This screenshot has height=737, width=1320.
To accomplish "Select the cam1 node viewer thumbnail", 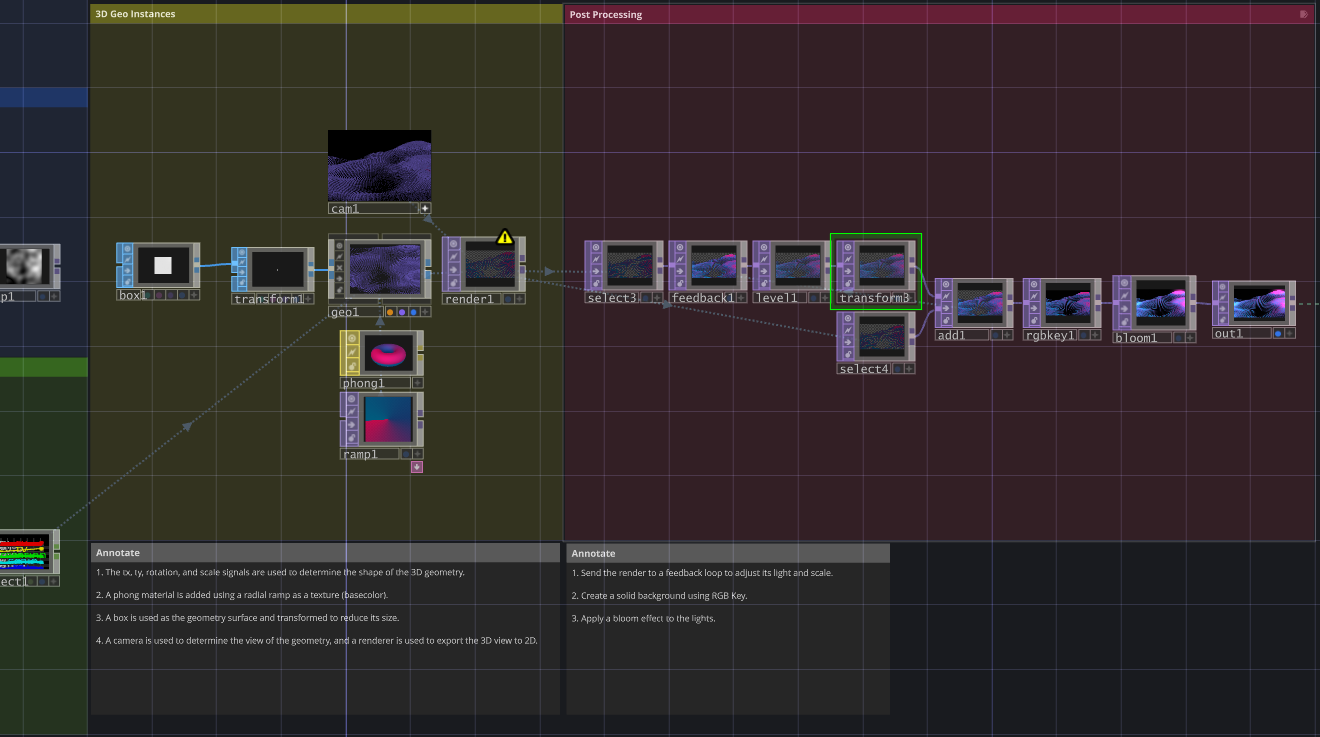I will [379, 165].
